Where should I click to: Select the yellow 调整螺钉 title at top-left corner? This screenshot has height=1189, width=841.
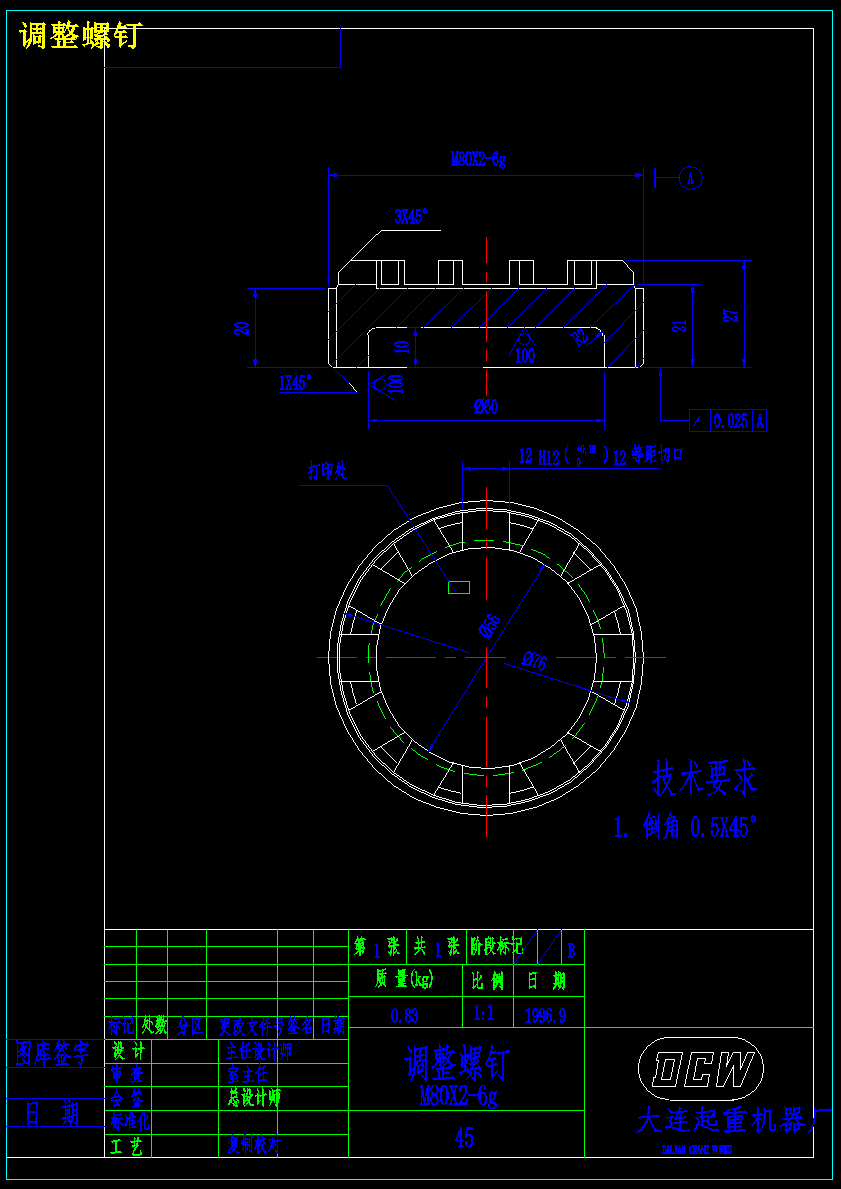click(x=80, y=36)
